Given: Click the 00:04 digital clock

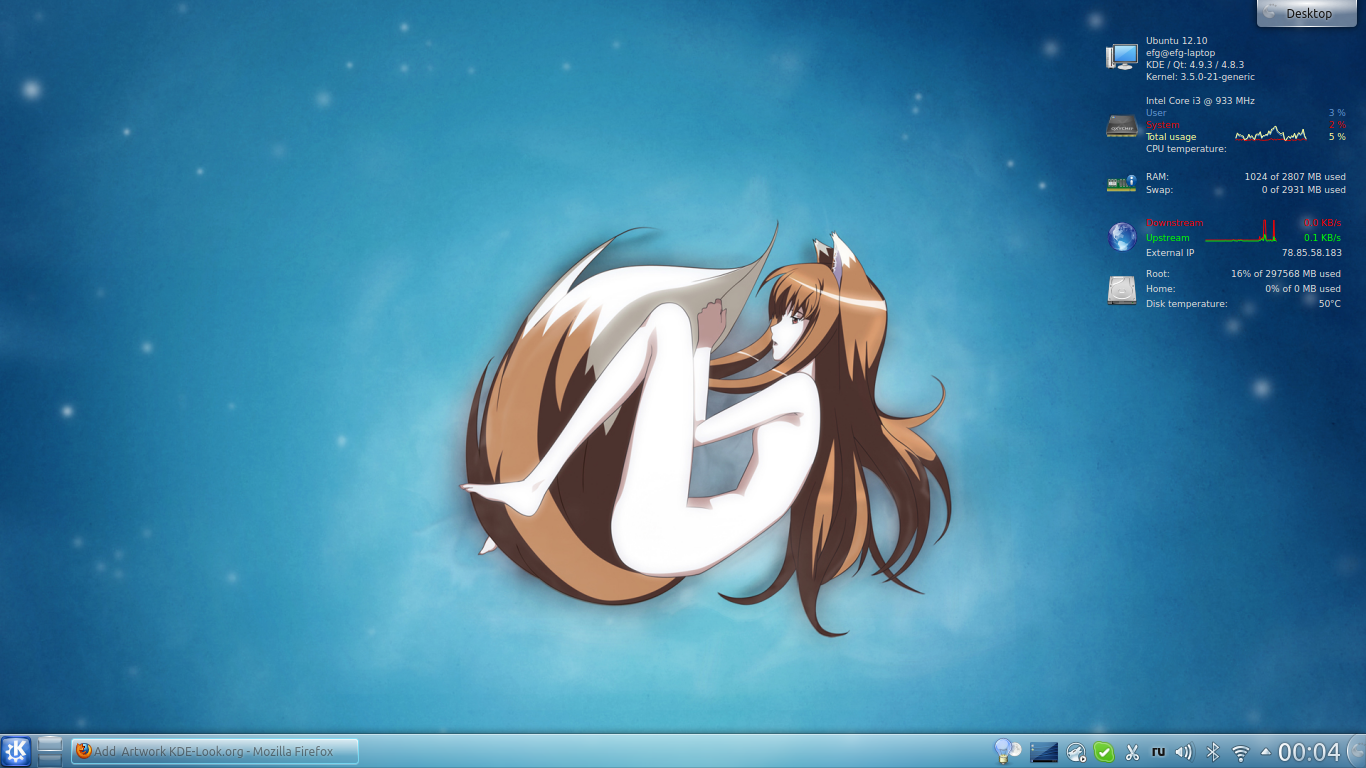Looking at the screenshot, I should click(1309, 752).
